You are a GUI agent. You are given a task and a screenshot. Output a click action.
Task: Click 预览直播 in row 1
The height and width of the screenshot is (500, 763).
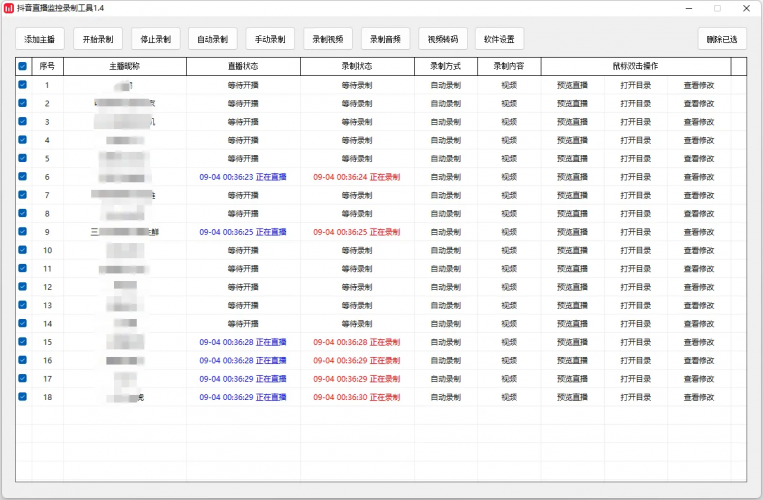click(x=572, y=85)
